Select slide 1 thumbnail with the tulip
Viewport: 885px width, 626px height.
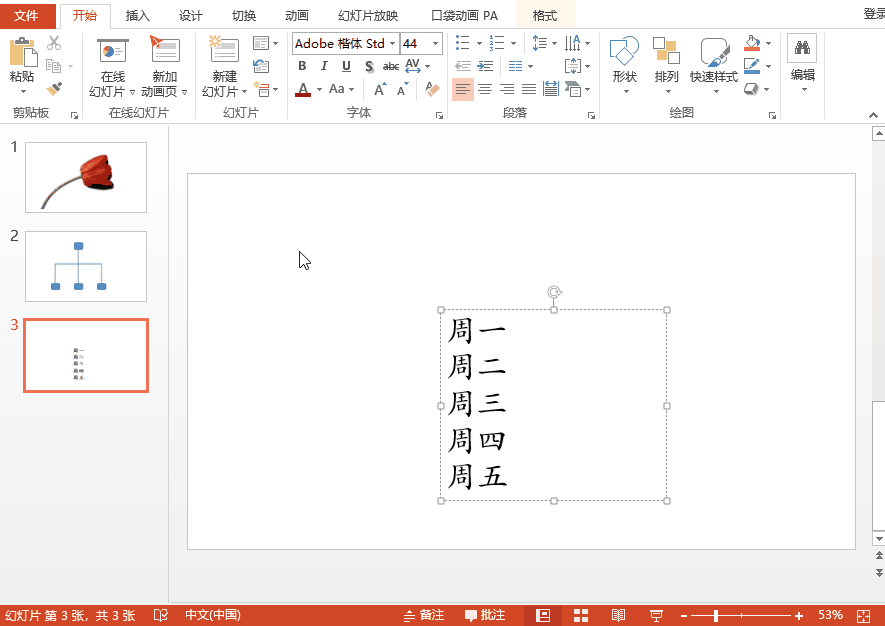point(85,177)
